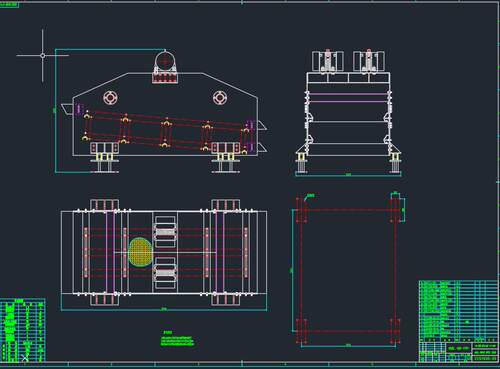Viewport: 500px width, 369px height.
Task: Click the yellow hatched ellipse in plan view
Action: point(140,252)
